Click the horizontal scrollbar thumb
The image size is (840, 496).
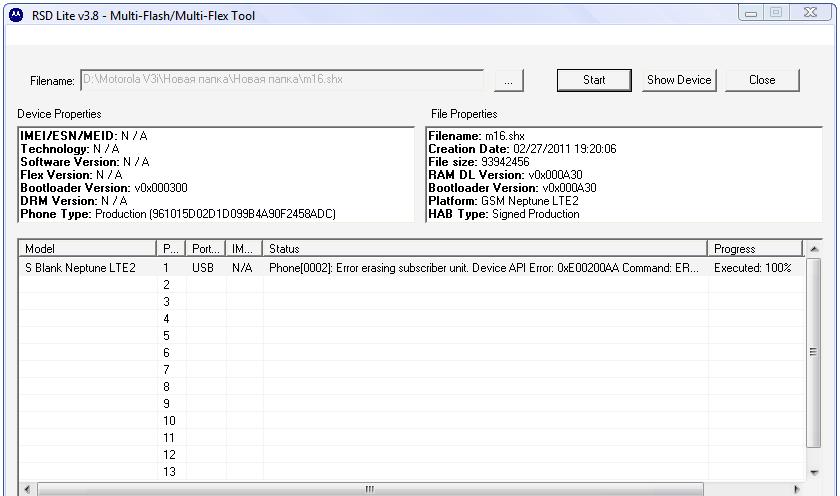[370, 489]
